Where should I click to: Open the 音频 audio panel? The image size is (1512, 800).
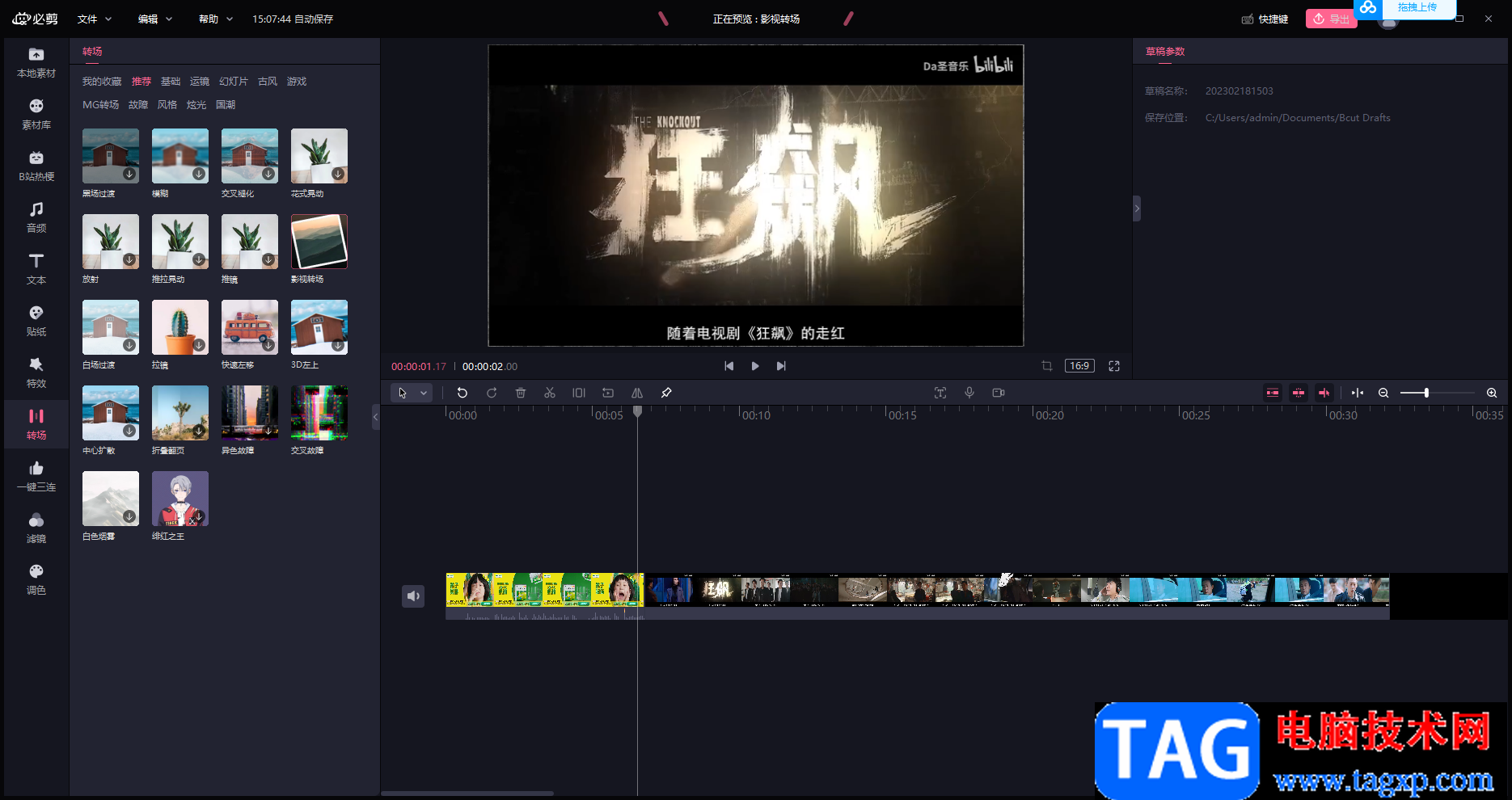point(36,218)
